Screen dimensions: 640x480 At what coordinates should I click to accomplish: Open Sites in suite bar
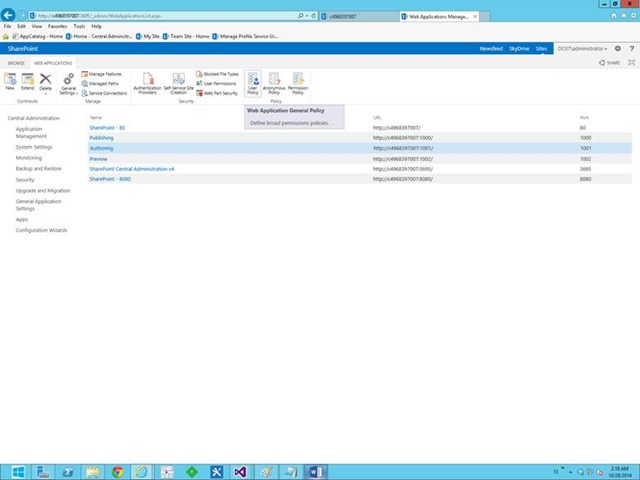(x=541, y=49)
